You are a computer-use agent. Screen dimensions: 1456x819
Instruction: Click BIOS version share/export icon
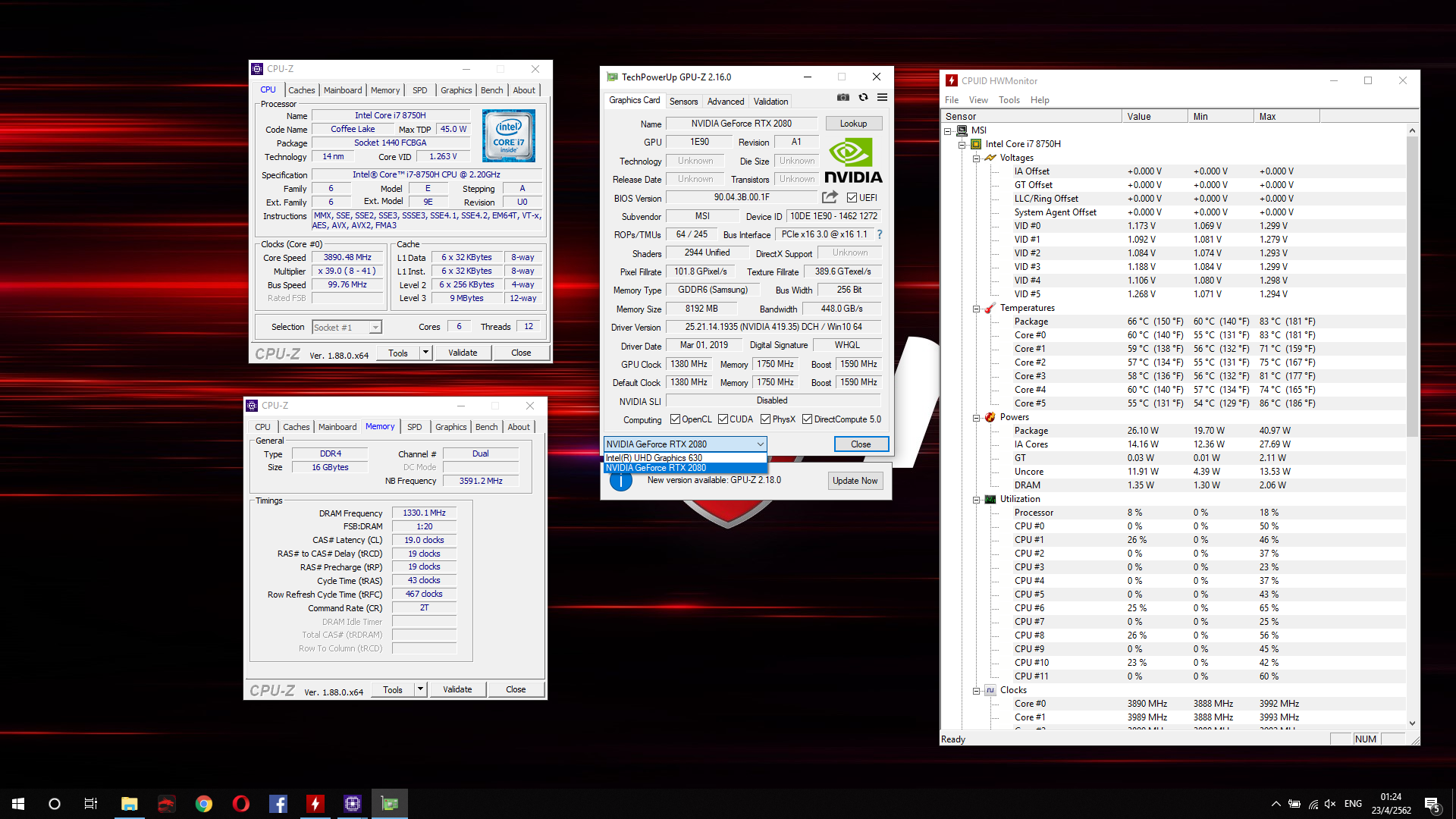(830, 197)
